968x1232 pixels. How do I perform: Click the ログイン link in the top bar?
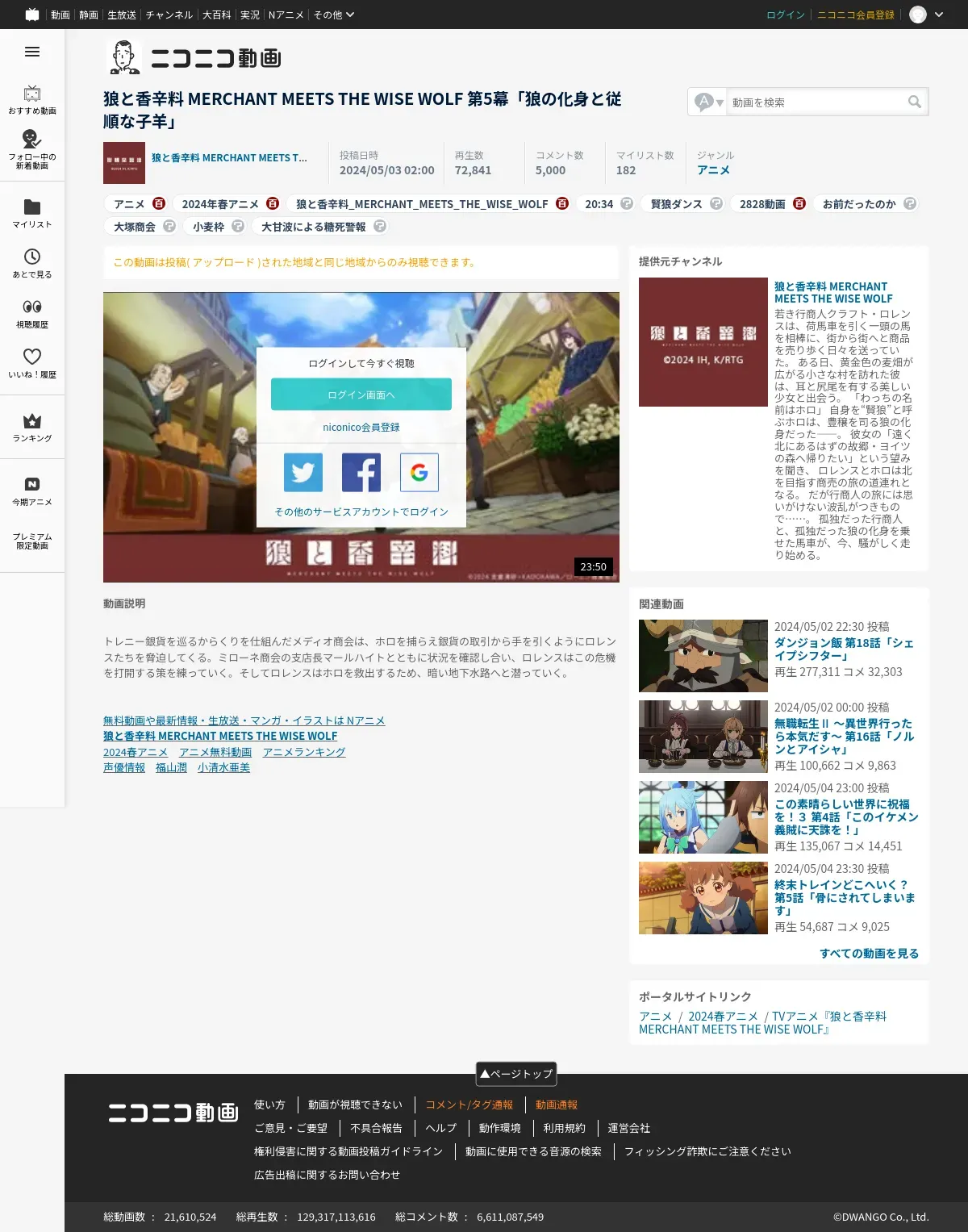(x=786, y=15)
